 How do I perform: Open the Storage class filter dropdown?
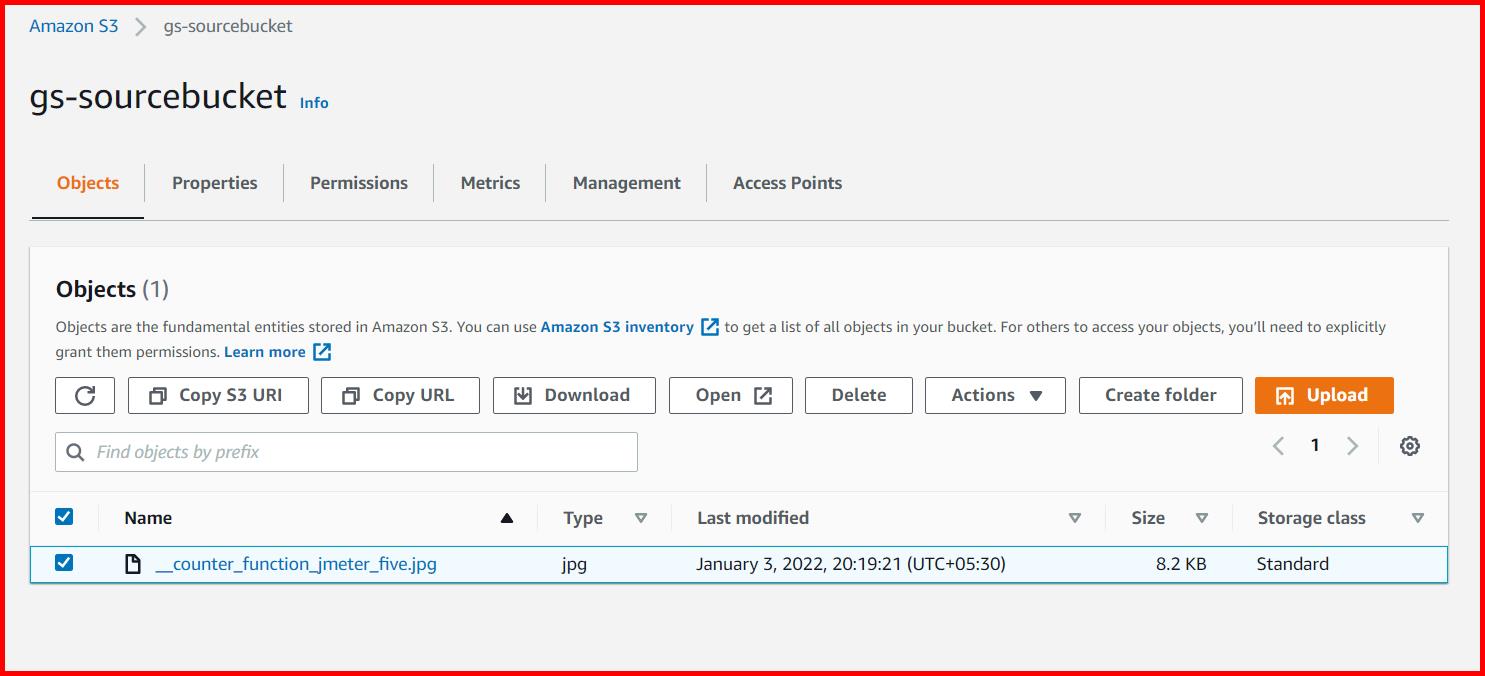1419,518
